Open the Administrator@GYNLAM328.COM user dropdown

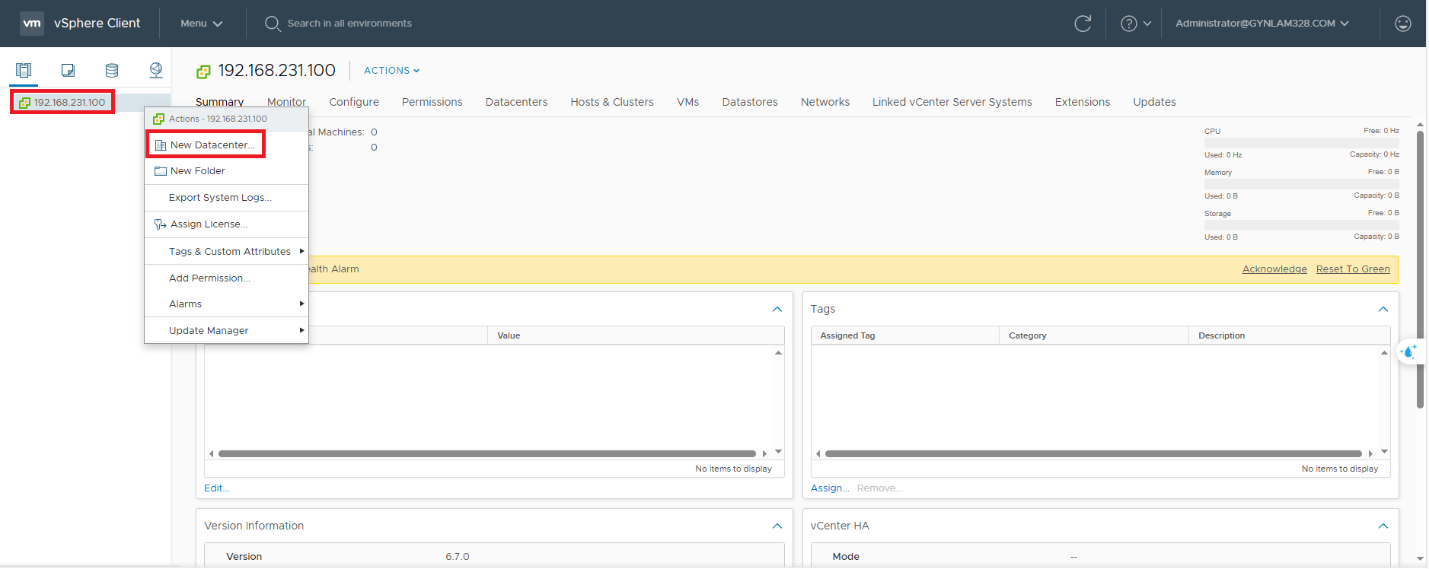[x=1262, y=23]
